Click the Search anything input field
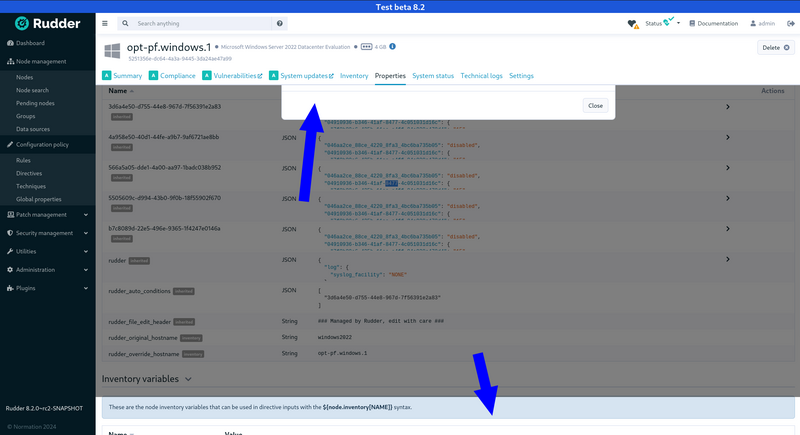Image resolution: width=800 pixels, height=435 pixels. tap(202, 23)
